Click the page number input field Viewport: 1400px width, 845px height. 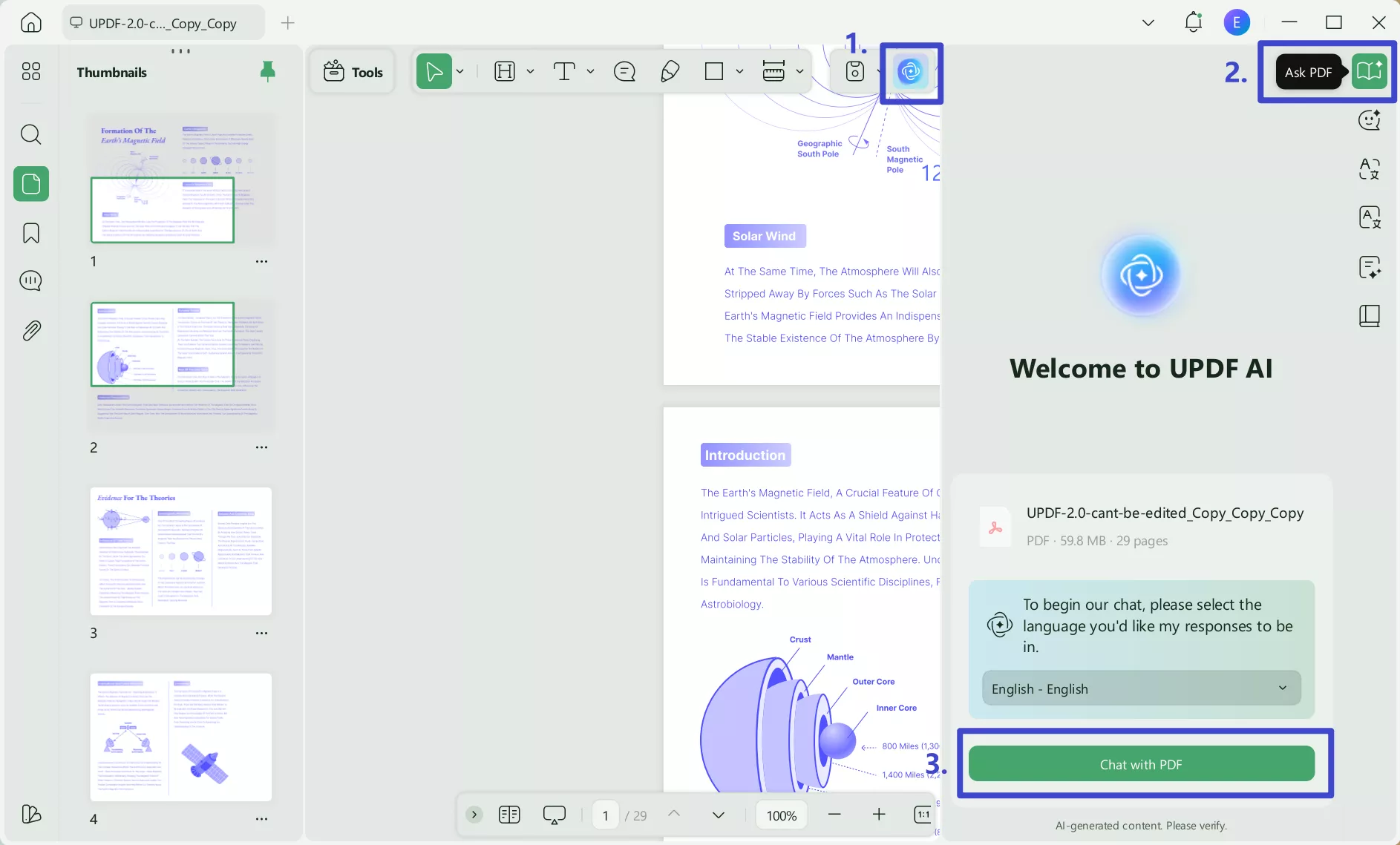[605, 815]
